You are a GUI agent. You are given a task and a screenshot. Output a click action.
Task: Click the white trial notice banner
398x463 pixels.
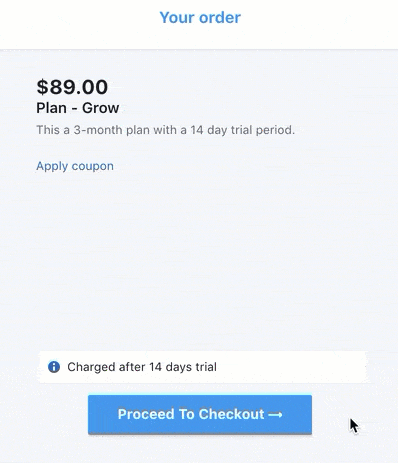click(202, 367)
